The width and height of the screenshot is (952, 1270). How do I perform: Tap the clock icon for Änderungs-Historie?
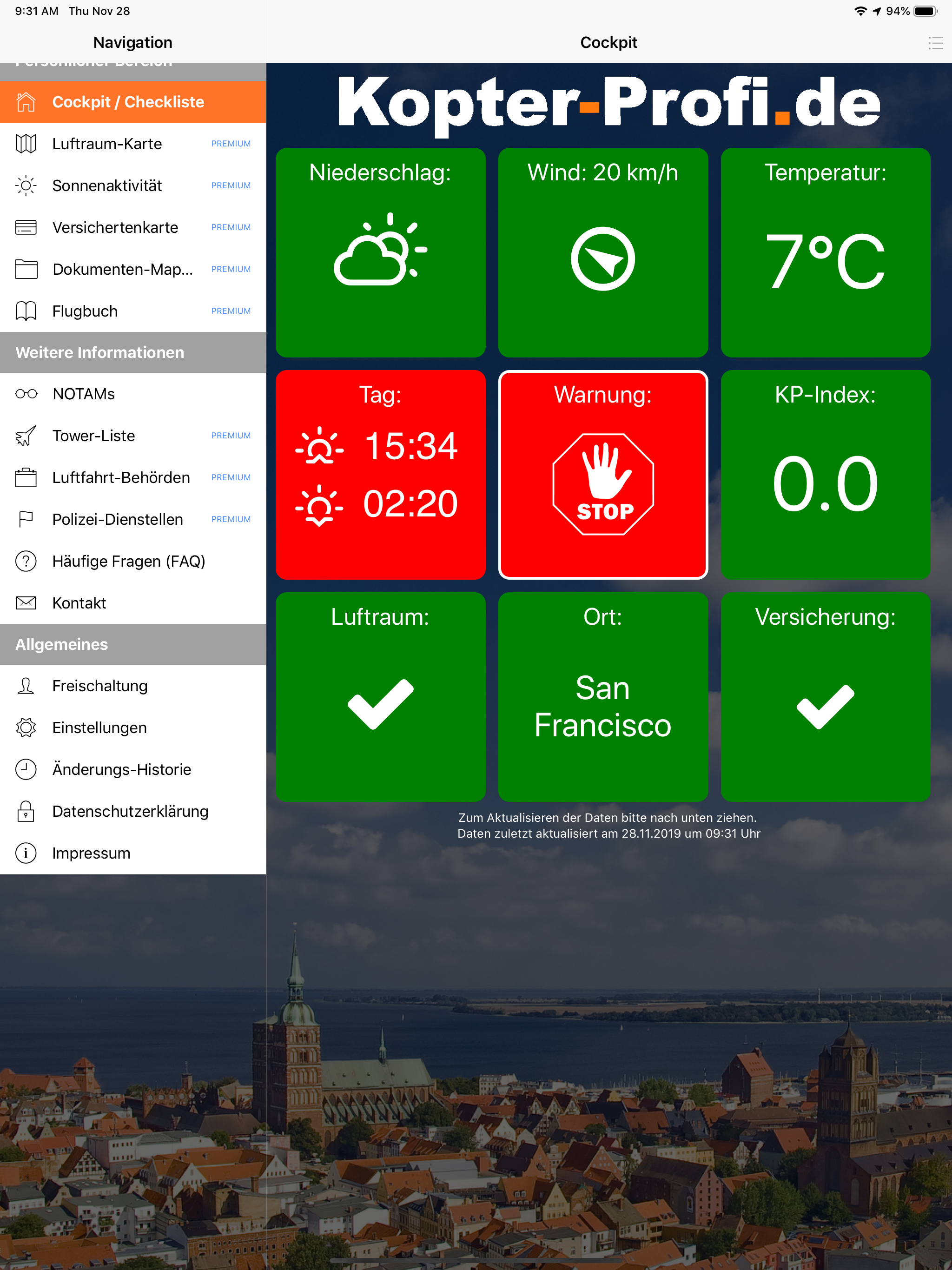(x=26, y=769)
